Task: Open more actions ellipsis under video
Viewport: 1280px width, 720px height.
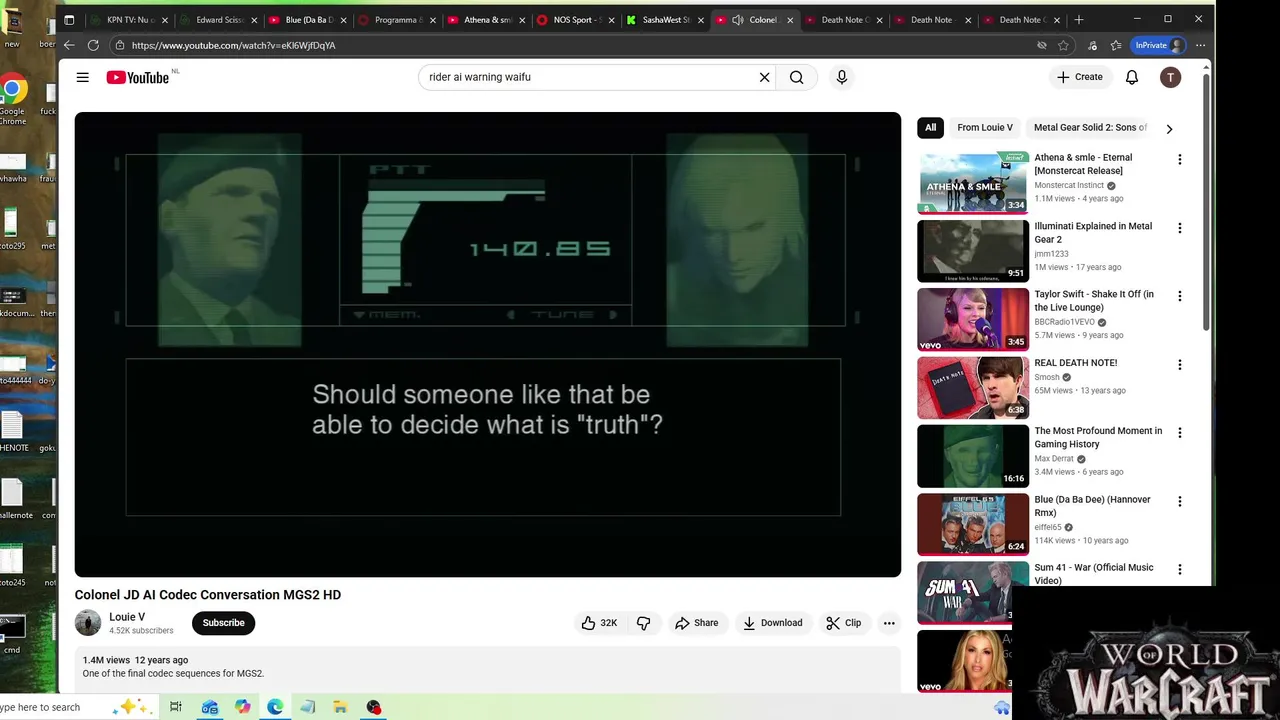Action: point(889,623)
